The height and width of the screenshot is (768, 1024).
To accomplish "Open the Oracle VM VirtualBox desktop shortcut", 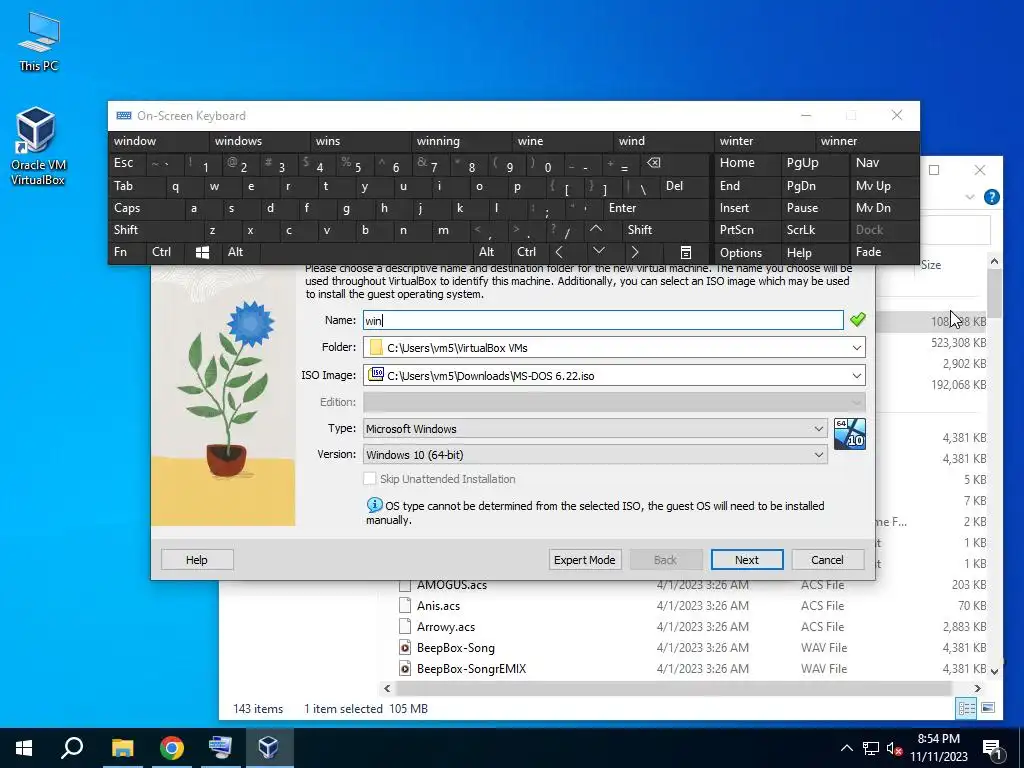I will [37, 147].
